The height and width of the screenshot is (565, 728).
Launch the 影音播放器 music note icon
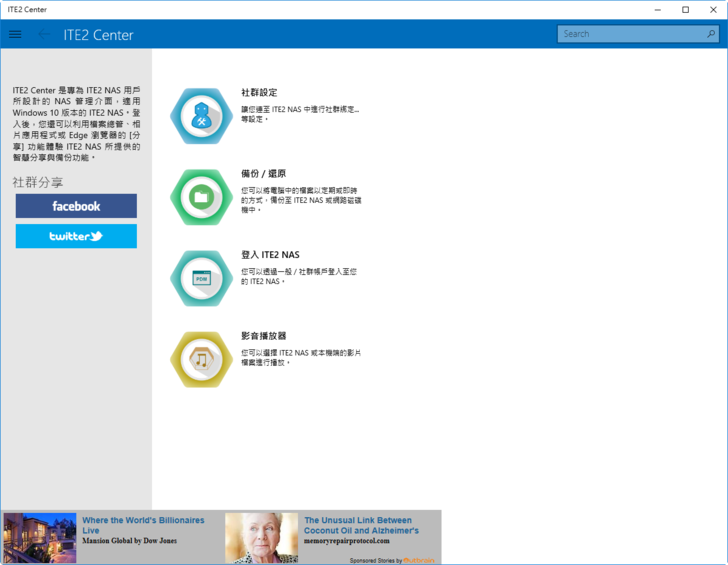point(201,359)
